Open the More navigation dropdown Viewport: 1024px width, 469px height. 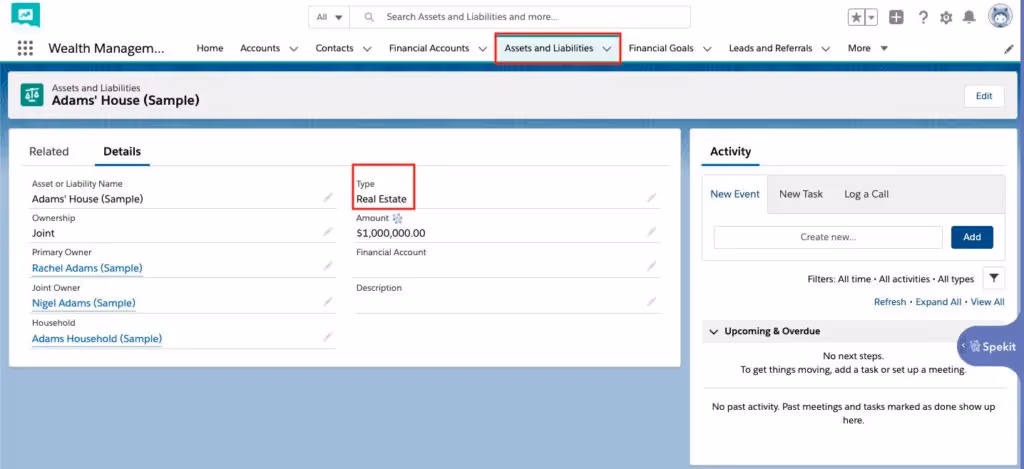(x=868, y=48)
